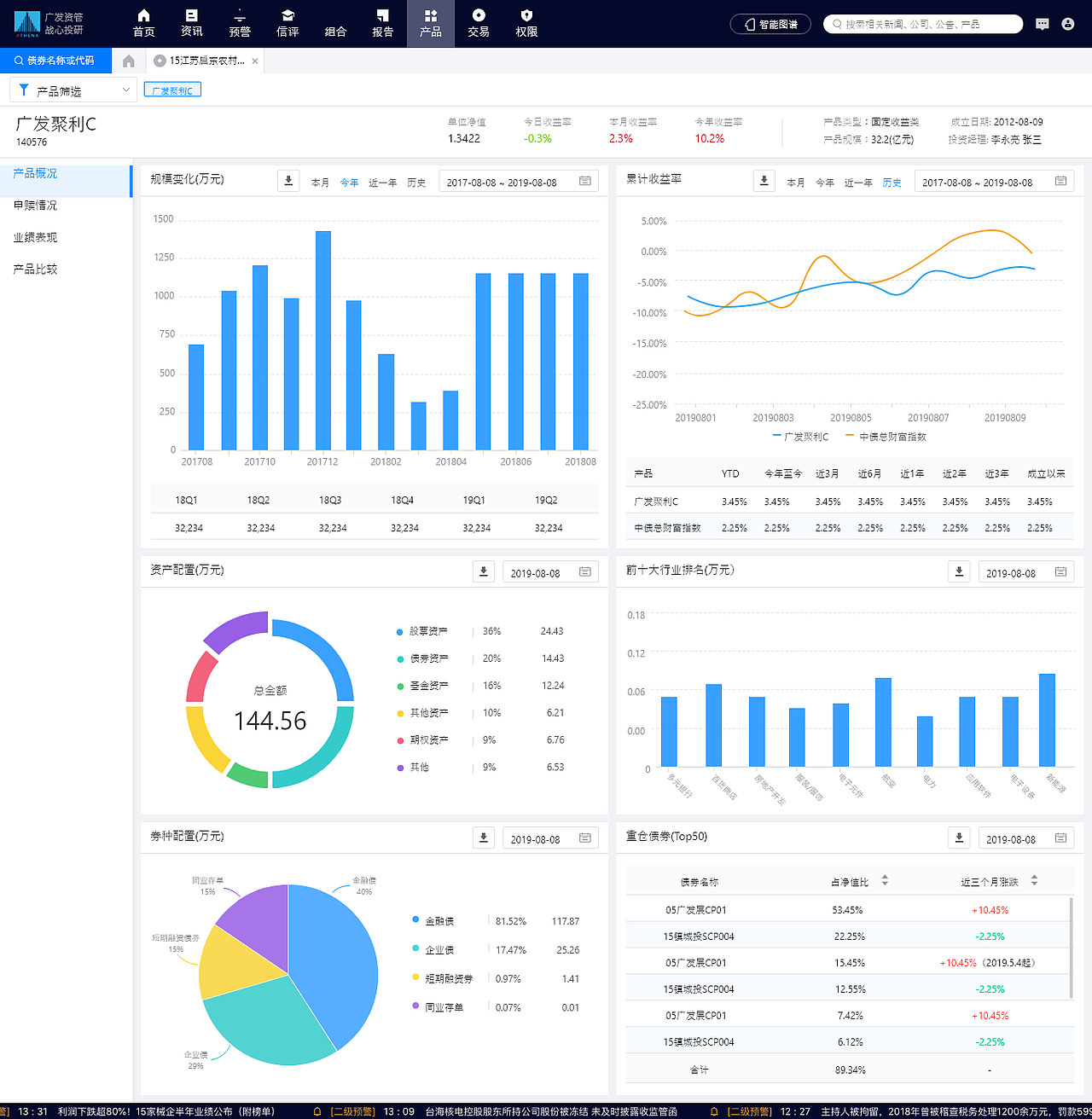Select 申赎情况 in the sidebar
Viewport: 1092px width, 1119px height.
tap(35, 206)
